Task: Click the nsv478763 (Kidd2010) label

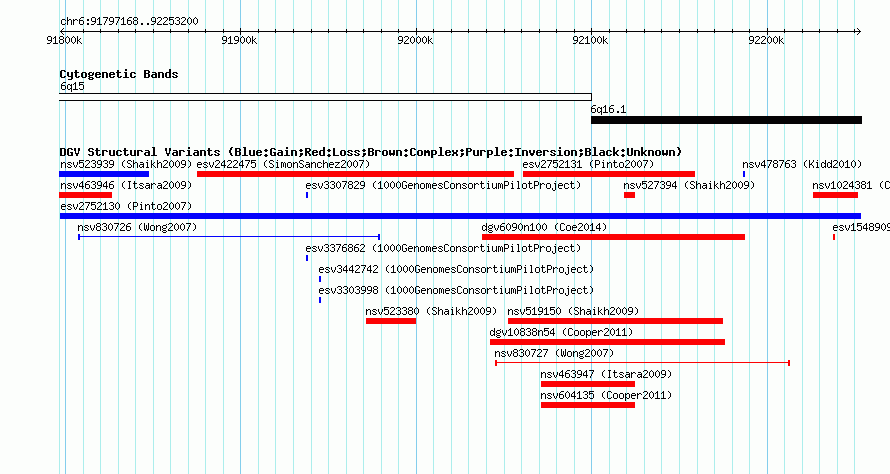Action: pyautogui.click(x=802, y=164)
